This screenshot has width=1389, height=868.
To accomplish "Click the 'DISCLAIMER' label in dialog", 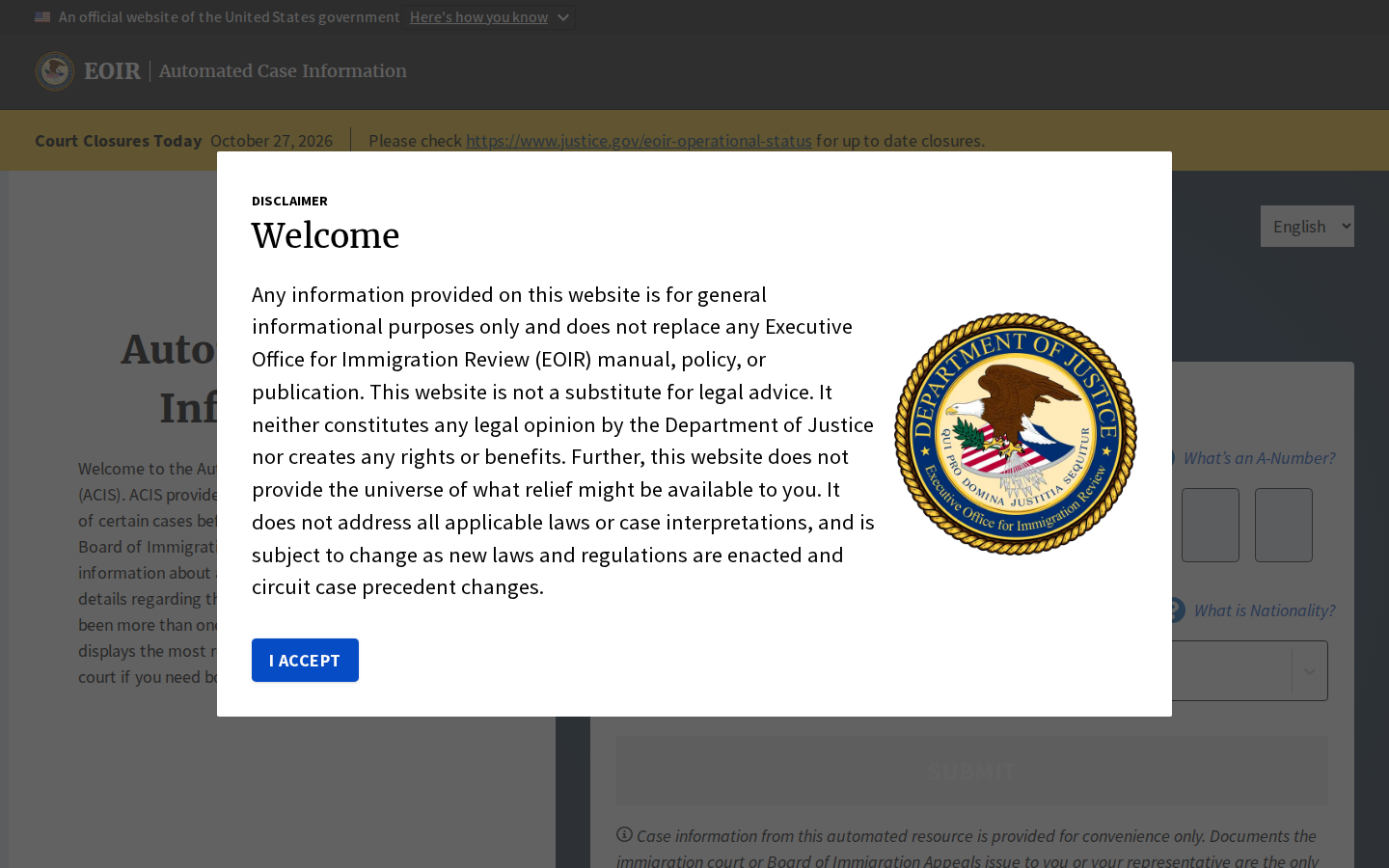I will click(x=289, y=201).
